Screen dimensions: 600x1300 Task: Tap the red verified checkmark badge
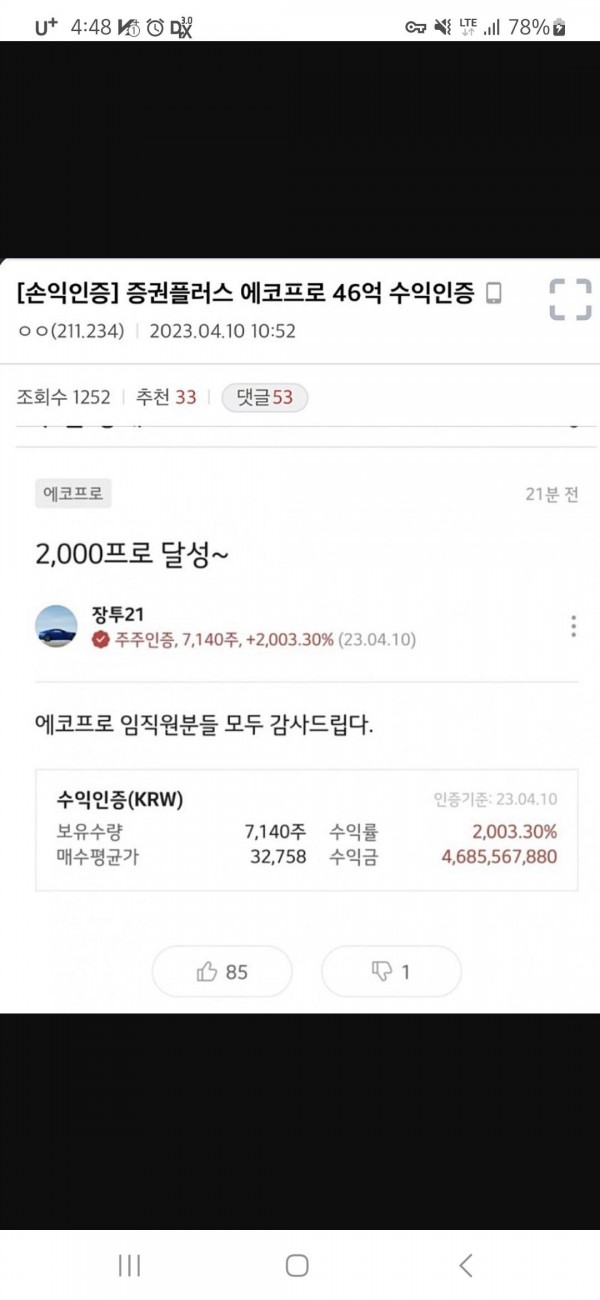point(100,640)
